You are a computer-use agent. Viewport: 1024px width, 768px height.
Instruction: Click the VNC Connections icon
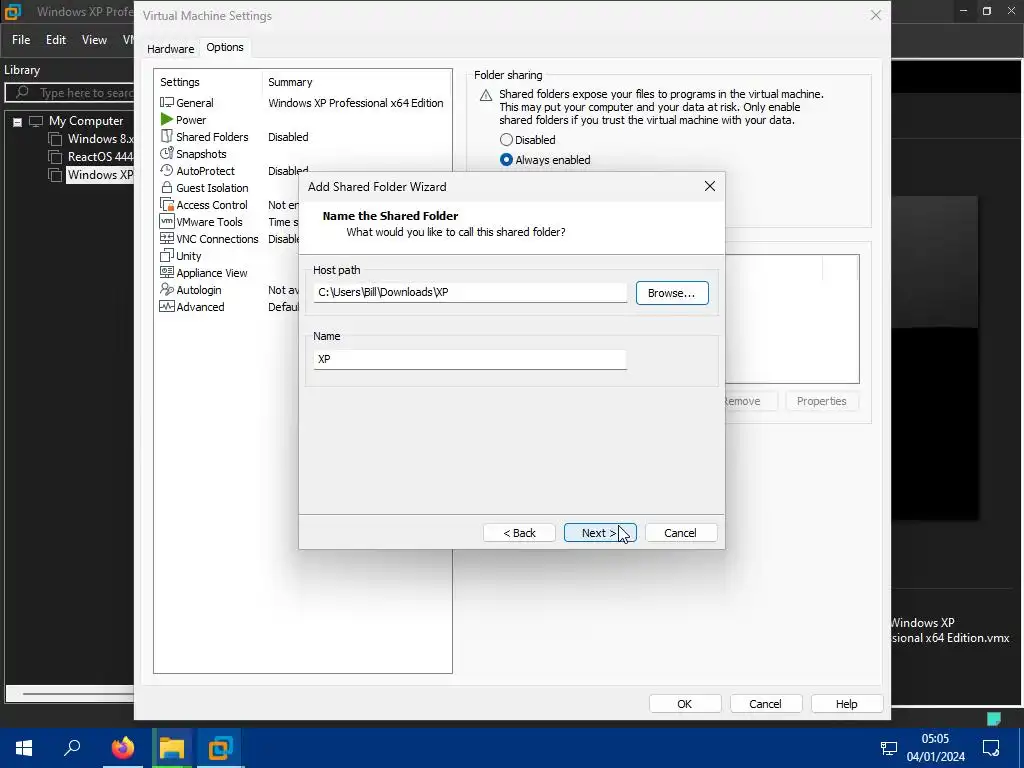[x=167, y=238]
